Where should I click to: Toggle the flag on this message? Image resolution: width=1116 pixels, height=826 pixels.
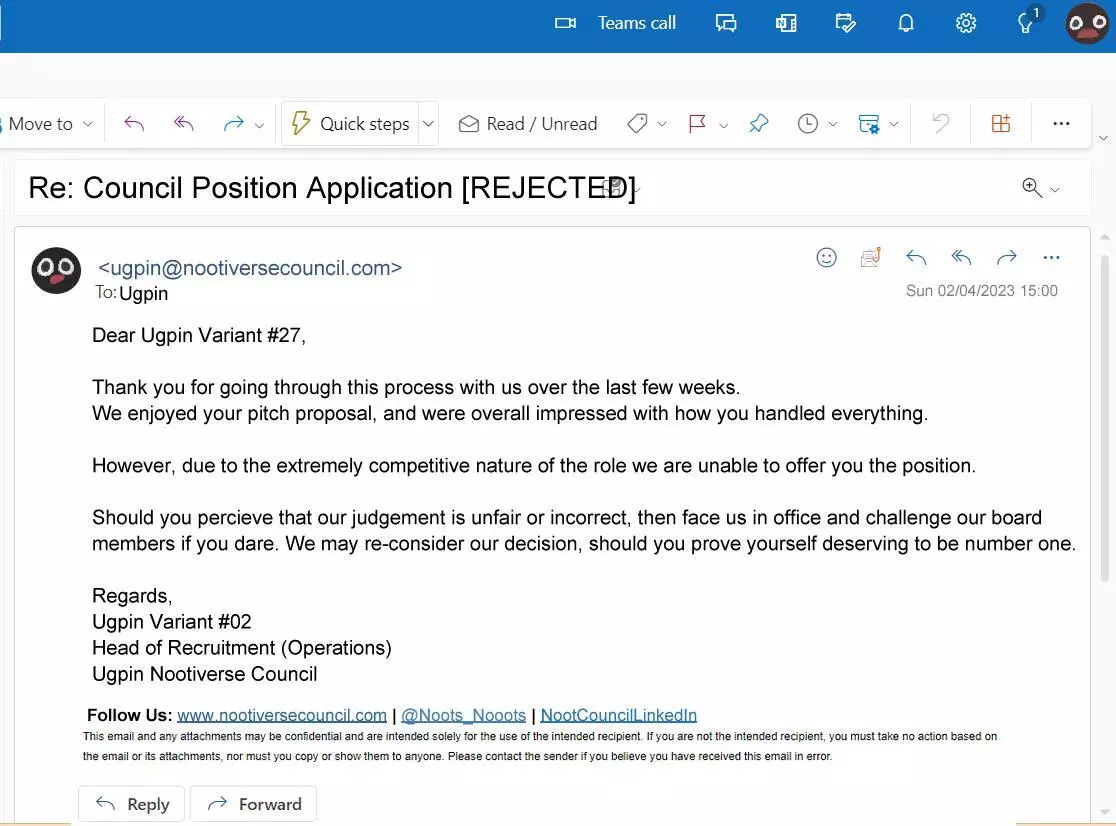click(x=698, y=123)
